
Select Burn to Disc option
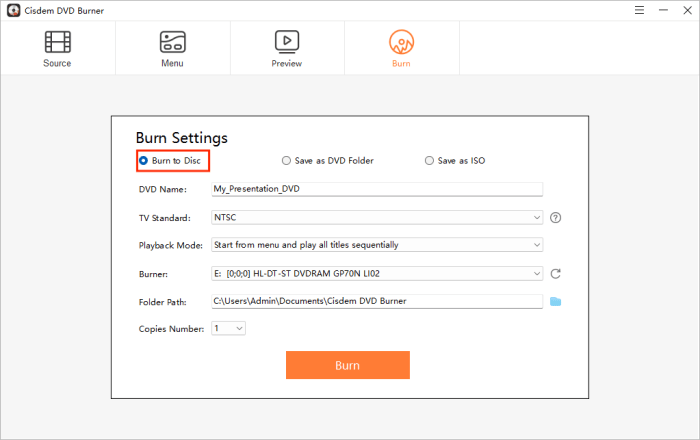coord(143,160)
